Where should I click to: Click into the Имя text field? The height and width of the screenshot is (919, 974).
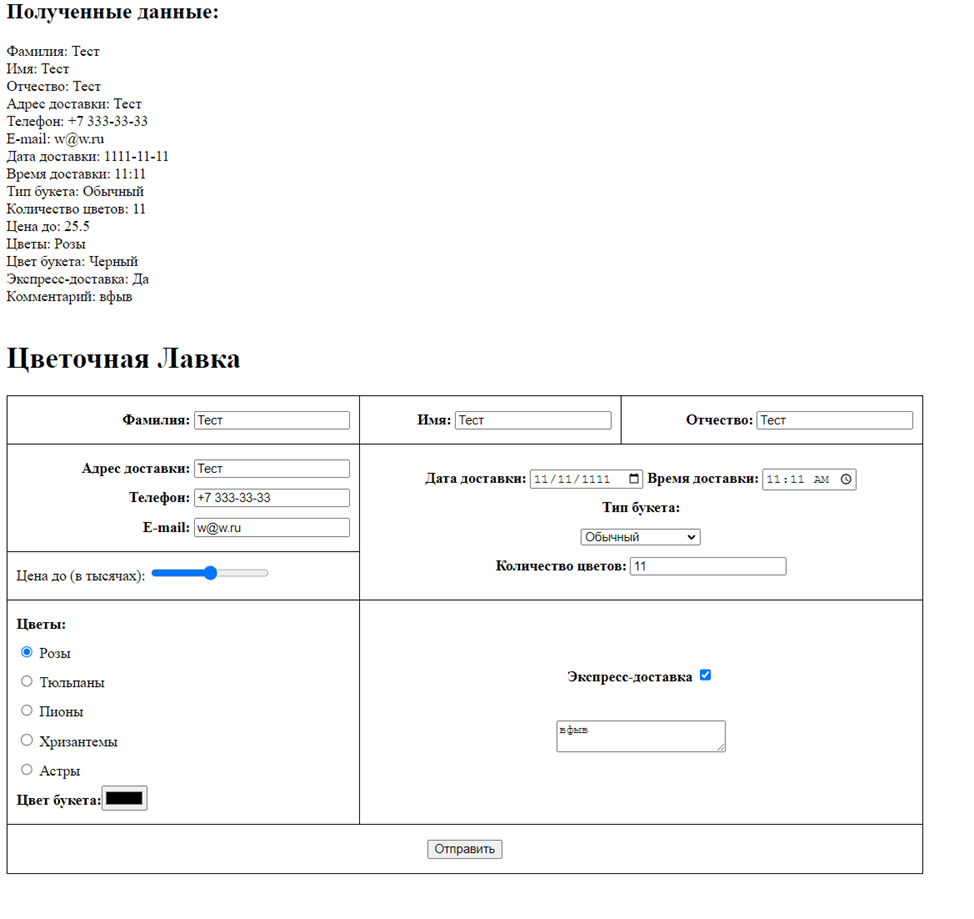[532, 421]
